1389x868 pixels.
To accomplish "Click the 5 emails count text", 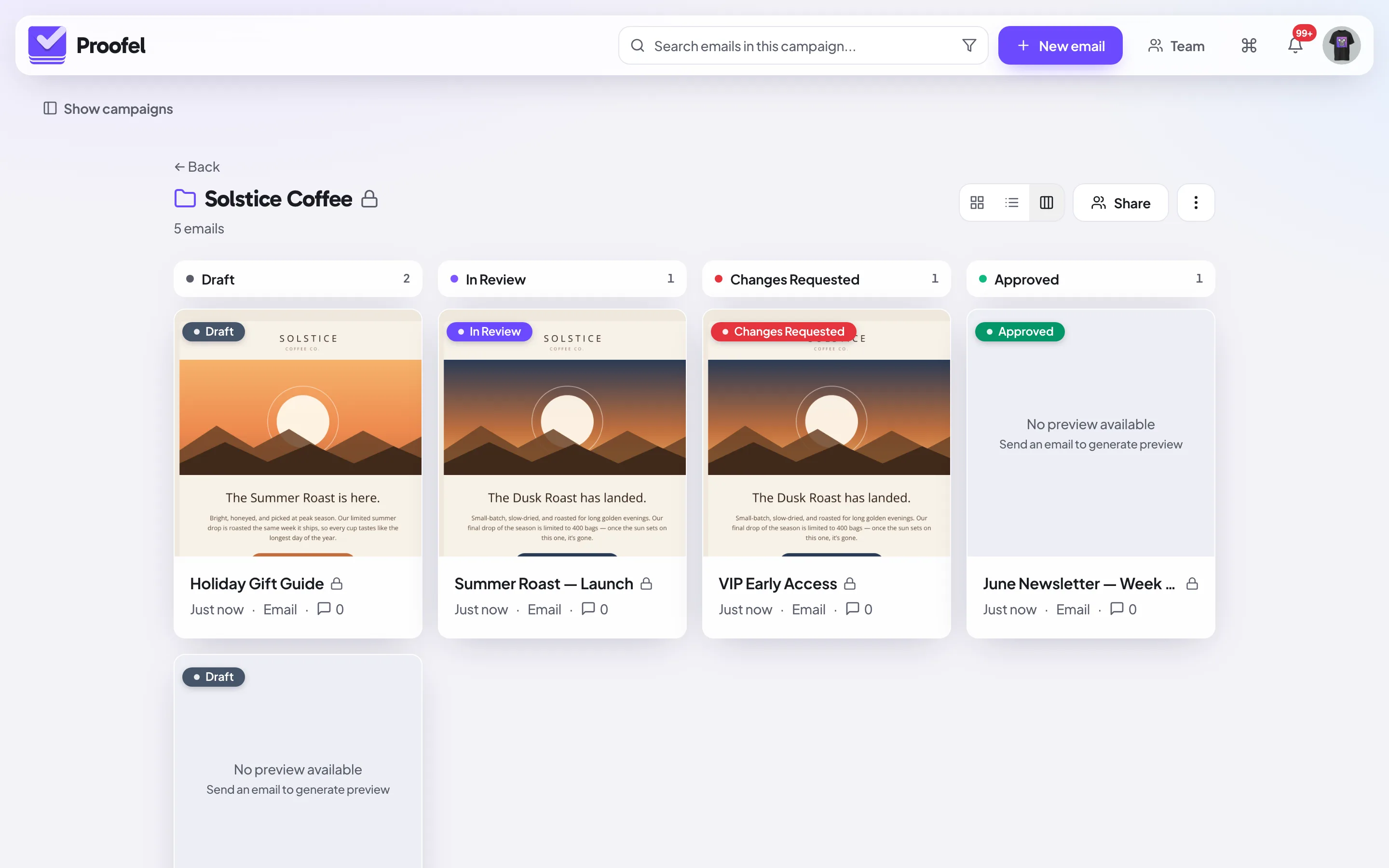I will point(199,229).
